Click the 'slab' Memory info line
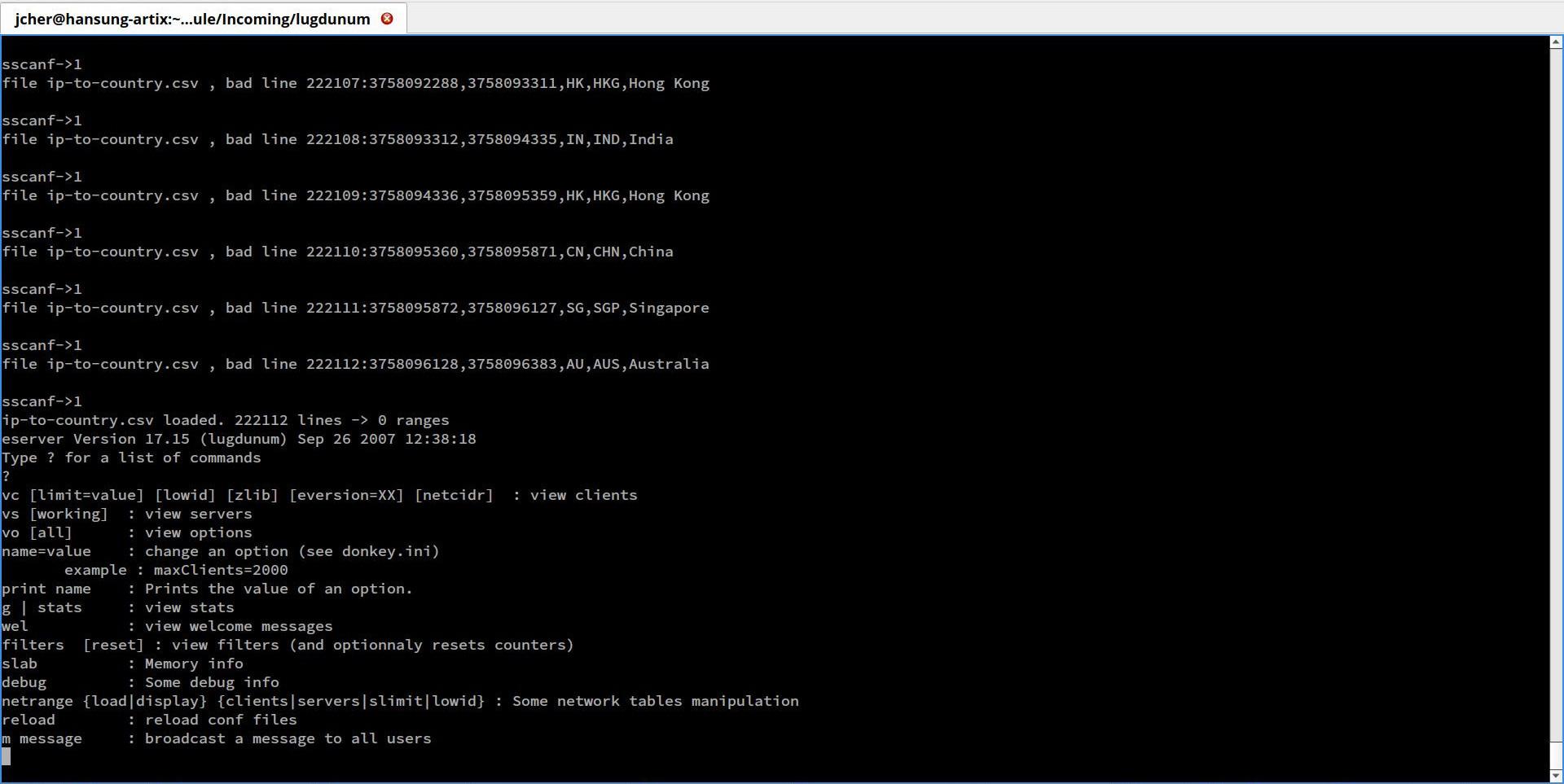Screen dimensions: 1564x784 [122, 664]
